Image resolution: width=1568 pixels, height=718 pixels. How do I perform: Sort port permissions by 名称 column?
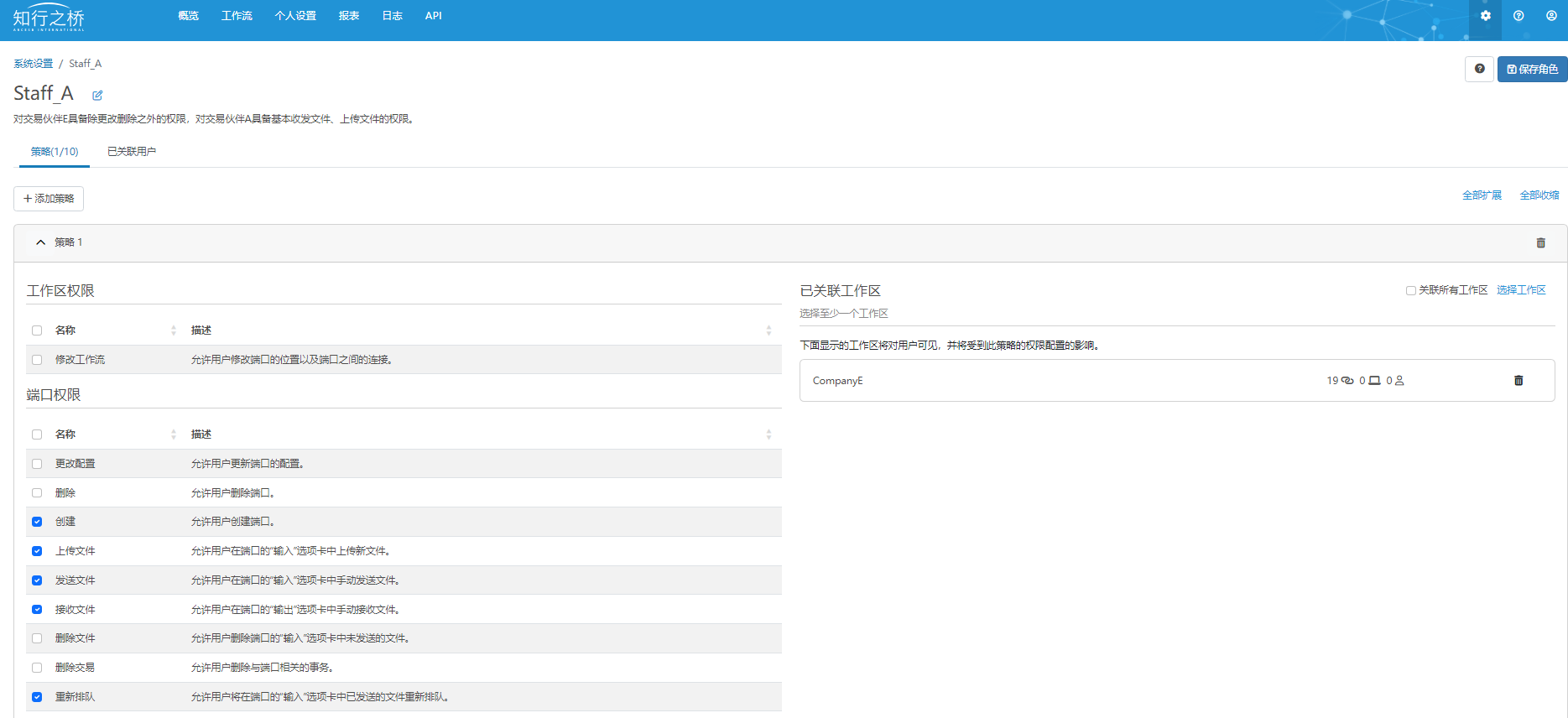[x=174, y=434]
